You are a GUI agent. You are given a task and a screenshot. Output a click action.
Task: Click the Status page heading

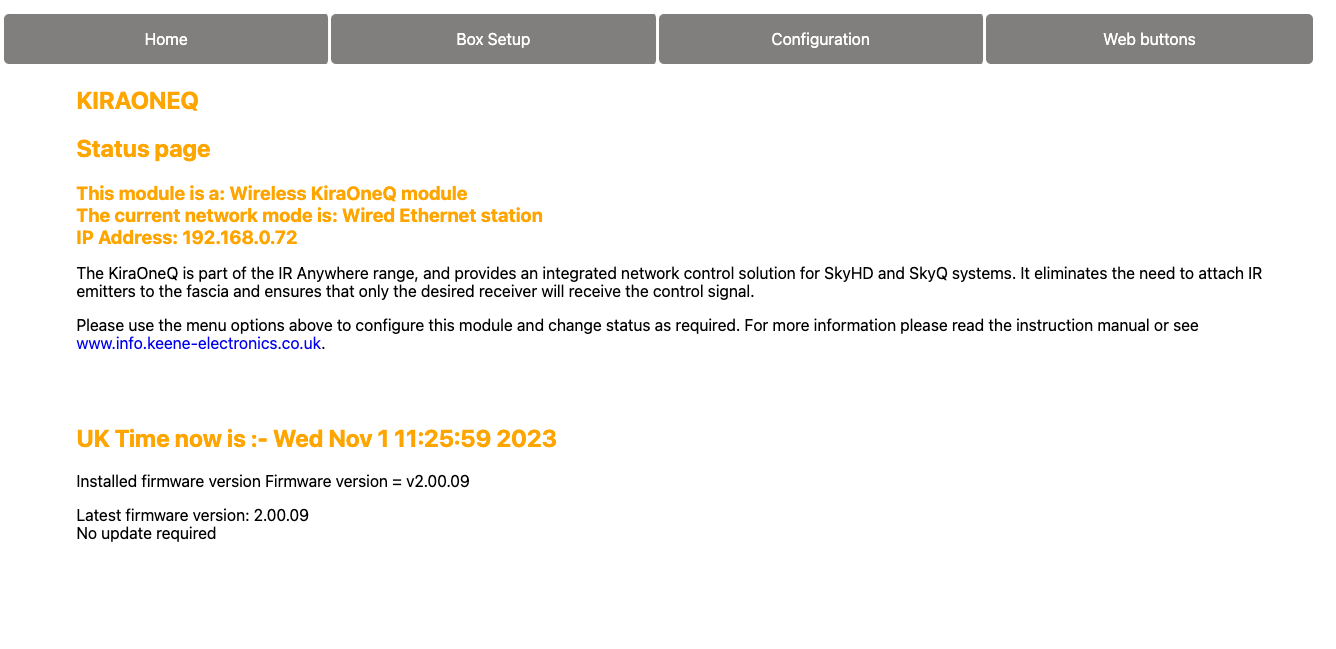click(143, 148)
